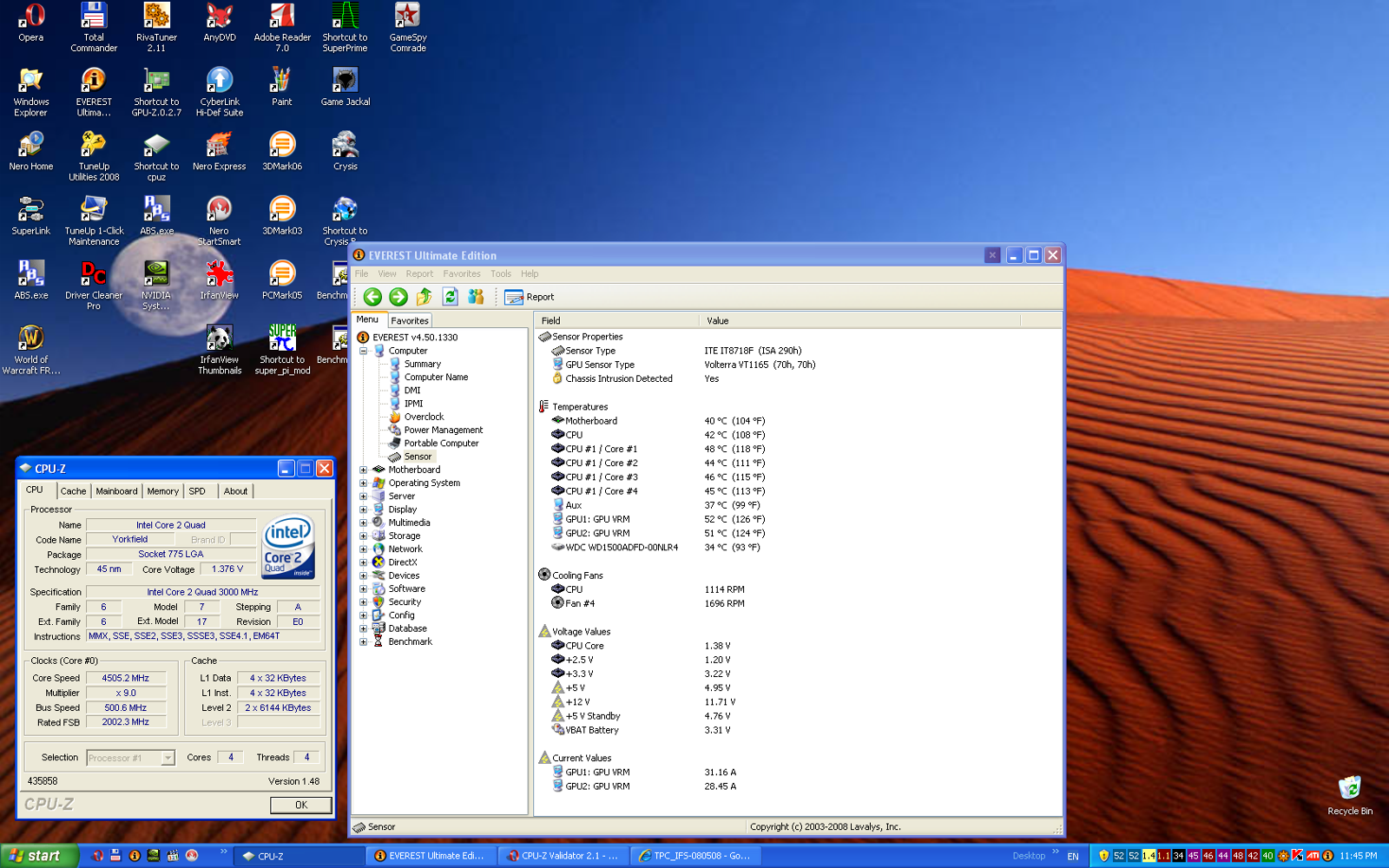Switch to CPU-Z Validator taskbar button

[x=563, y=856]
